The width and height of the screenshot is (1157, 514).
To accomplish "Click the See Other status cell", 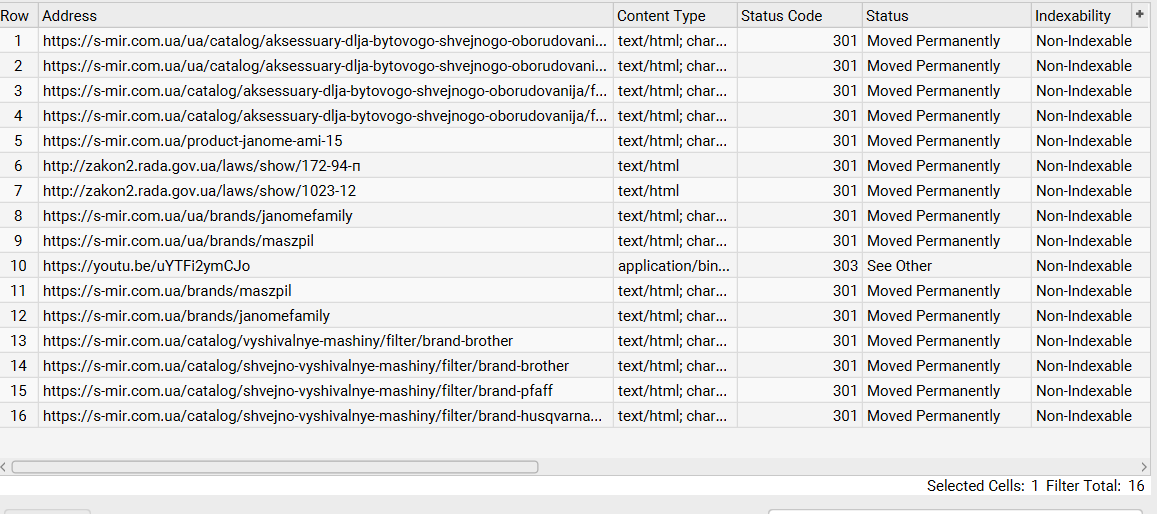I will point(900,266).
